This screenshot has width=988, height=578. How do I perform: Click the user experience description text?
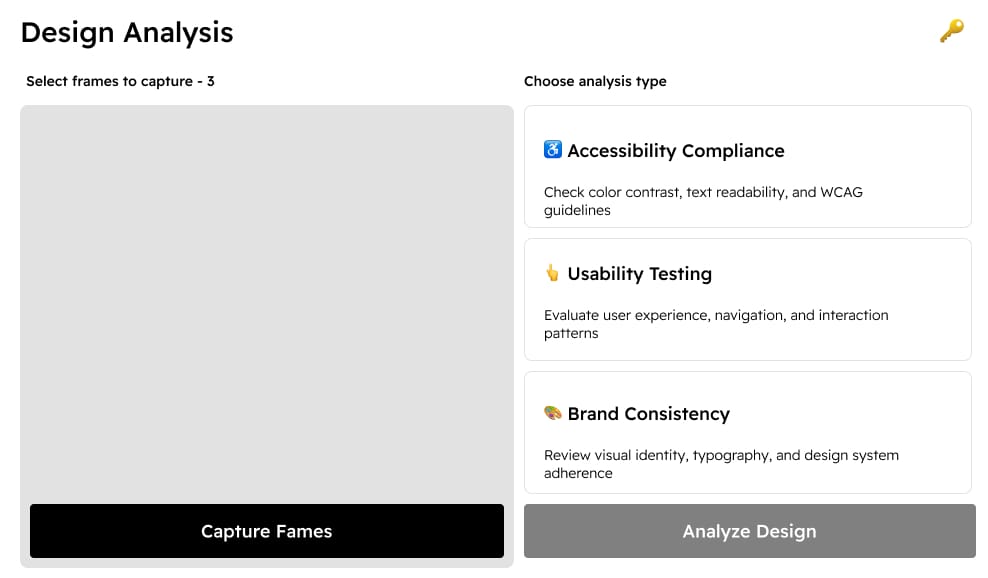(716, 324)
